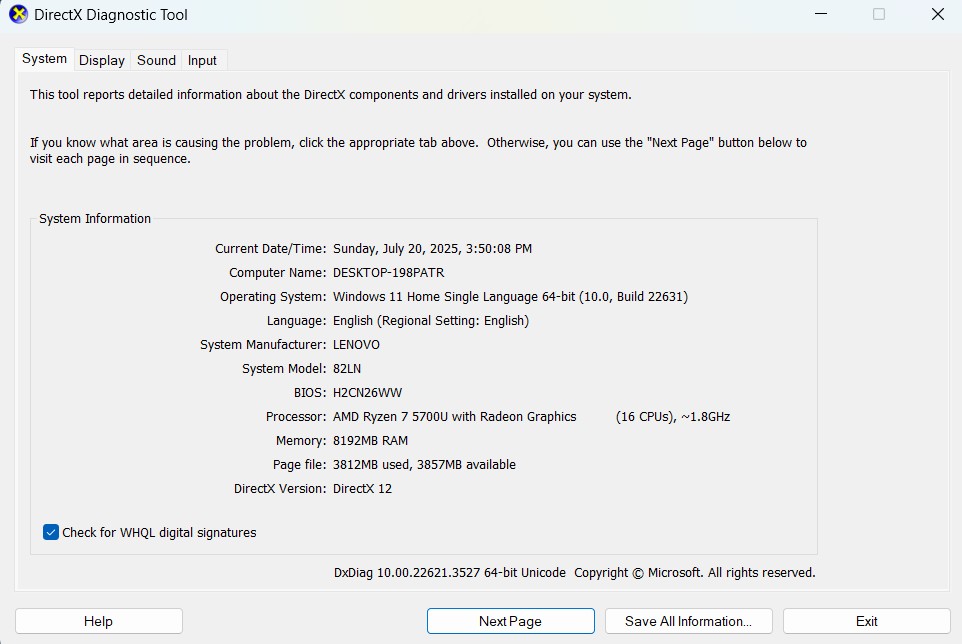Viewport: 962px width, 644px height.
Task: Click the Exit button
Action: point(866,620)
